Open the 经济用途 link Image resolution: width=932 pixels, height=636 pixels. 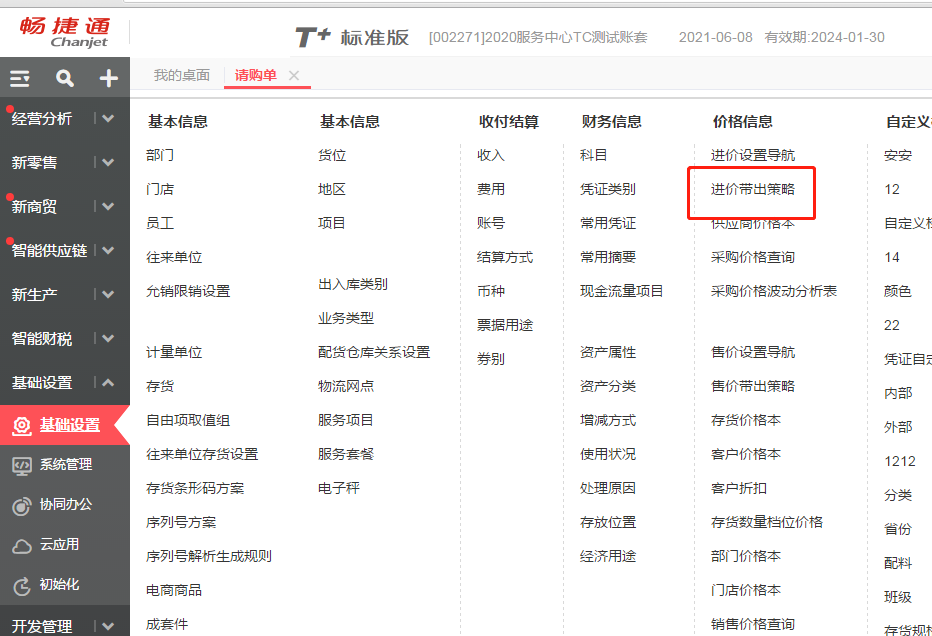point(607,556)
